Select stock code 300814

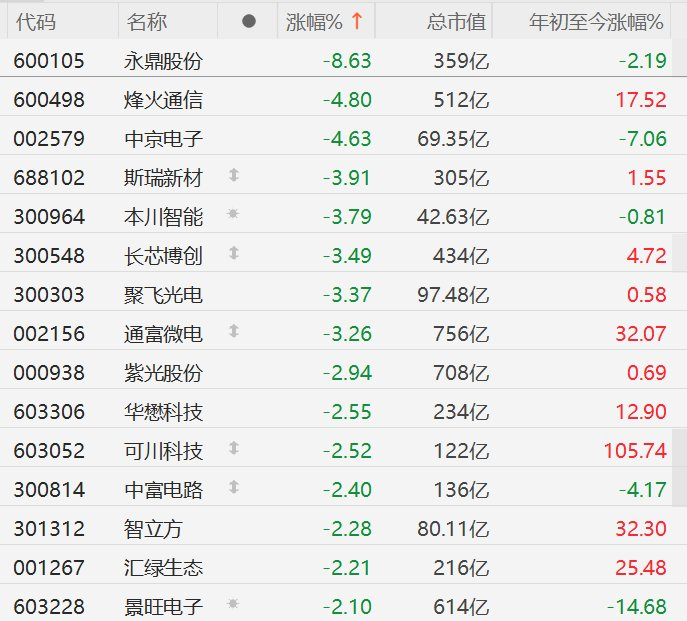click(x=49, y=490)
